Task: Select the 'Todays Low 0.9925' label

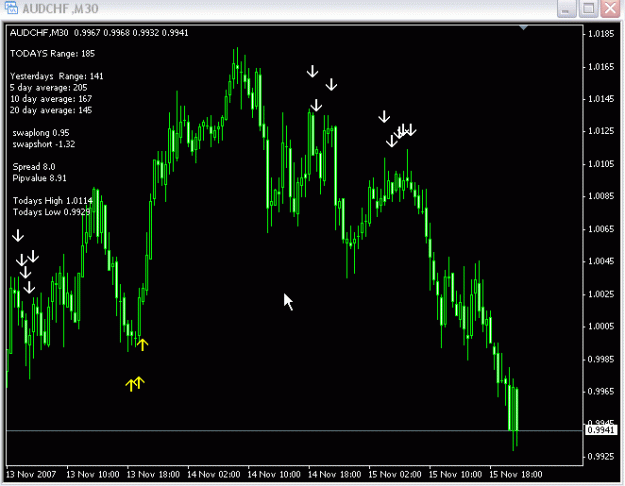Action: (x=51, y=212)
